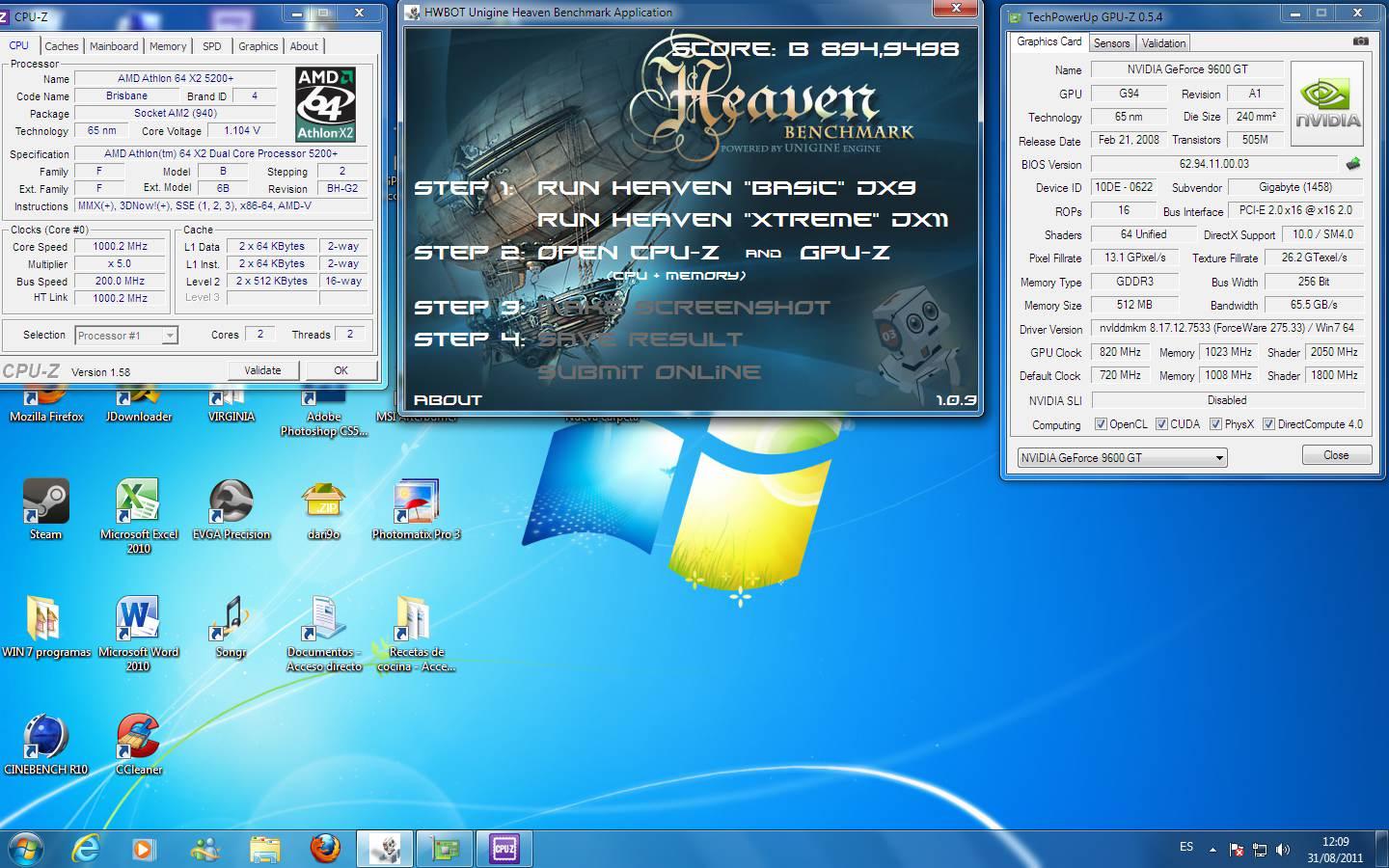
Task: Toggle the OpenCL checkbox in GPU-Z
Action: 1101,424
